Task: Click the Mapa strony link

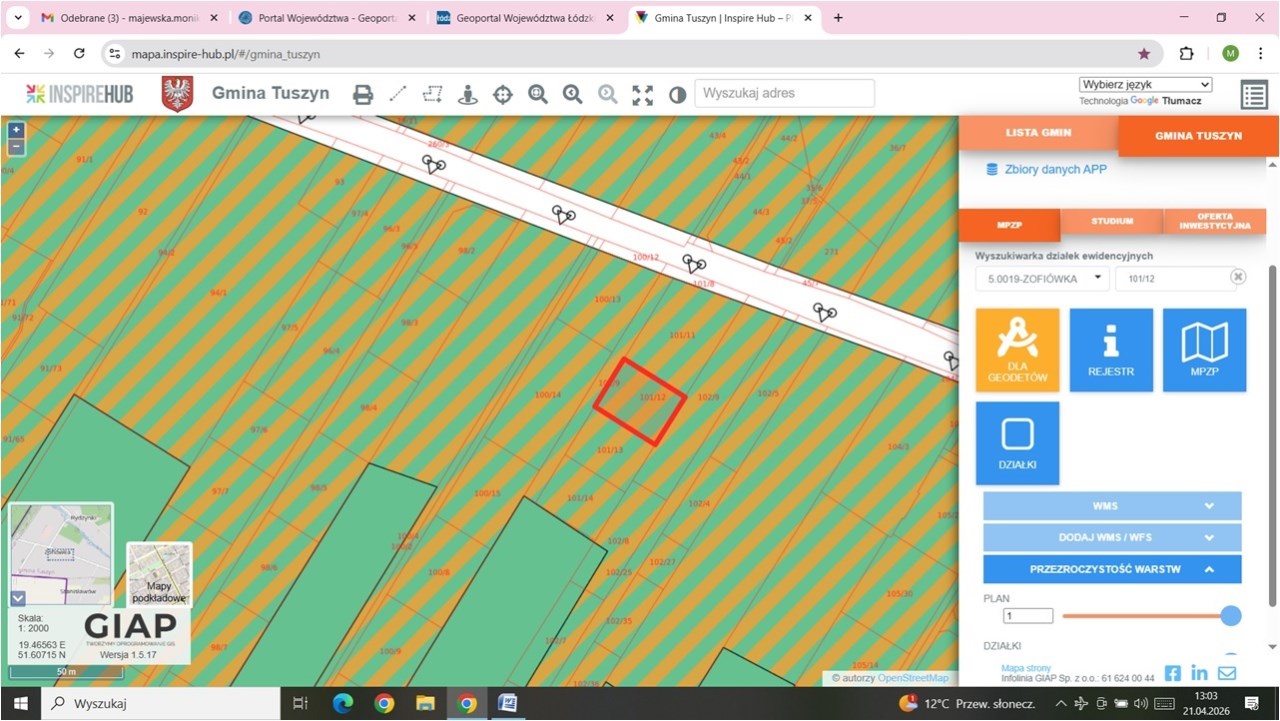Action: tap(1025, 668)
